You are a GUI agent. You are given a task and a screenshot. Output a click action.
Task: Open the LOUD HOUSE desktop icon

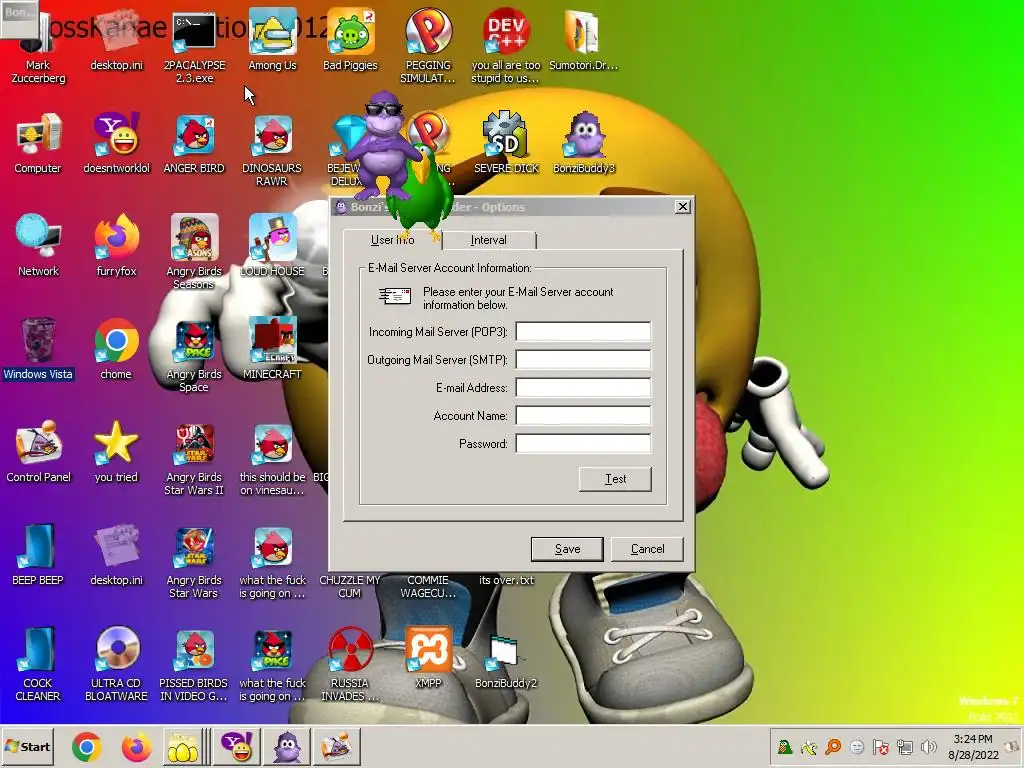click(x=272, y=246)
